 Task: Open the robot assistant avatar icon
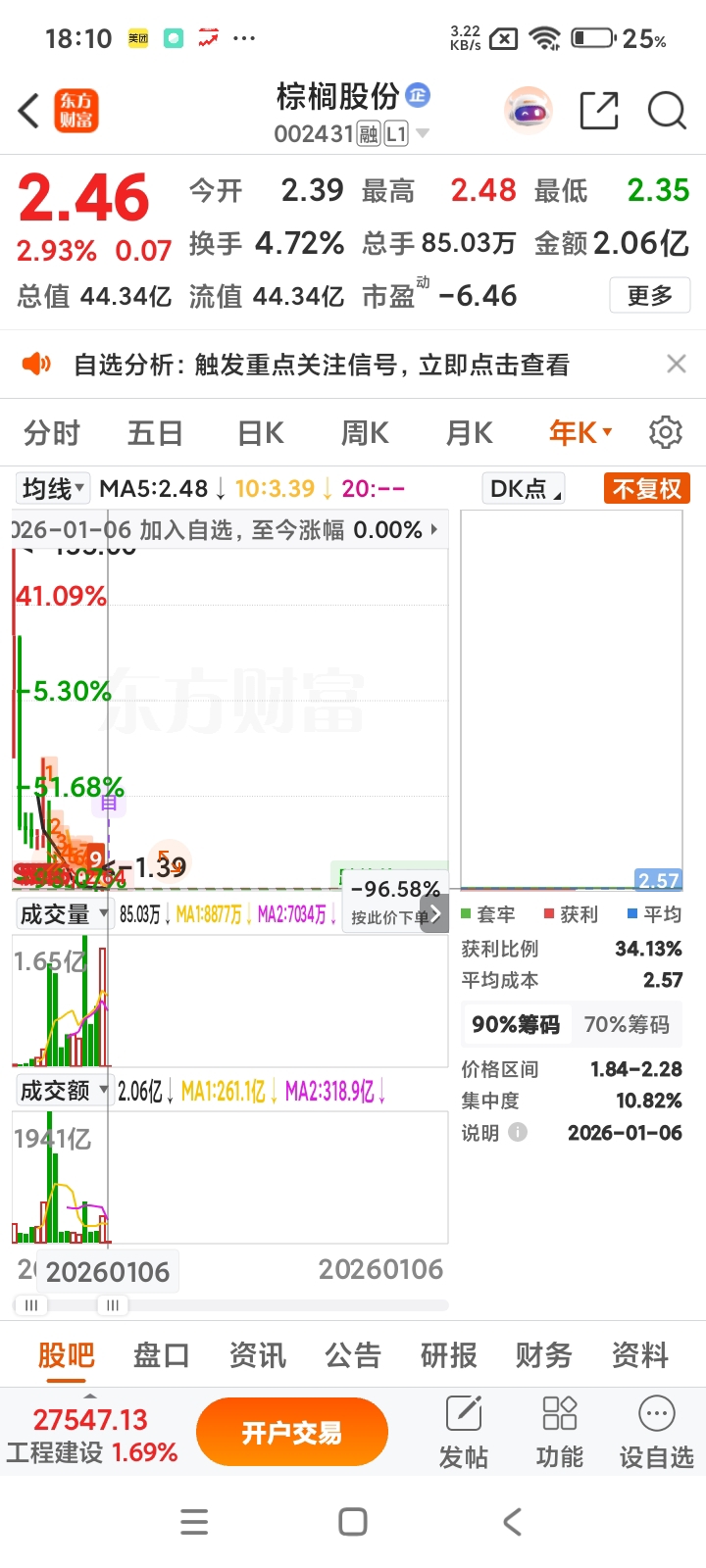529,111
